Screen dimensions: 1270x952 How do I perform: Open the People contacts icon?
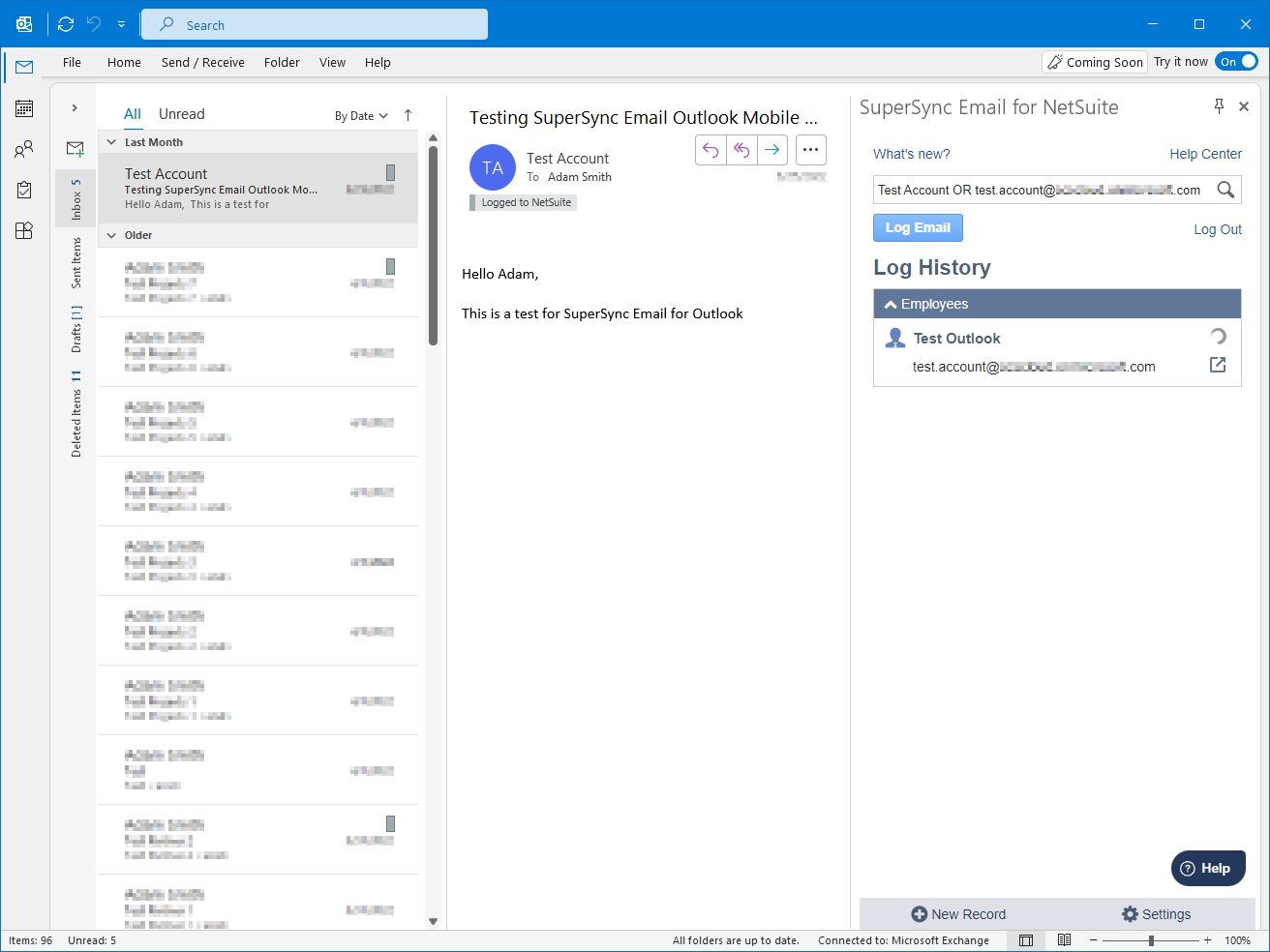tap(24, 149)
